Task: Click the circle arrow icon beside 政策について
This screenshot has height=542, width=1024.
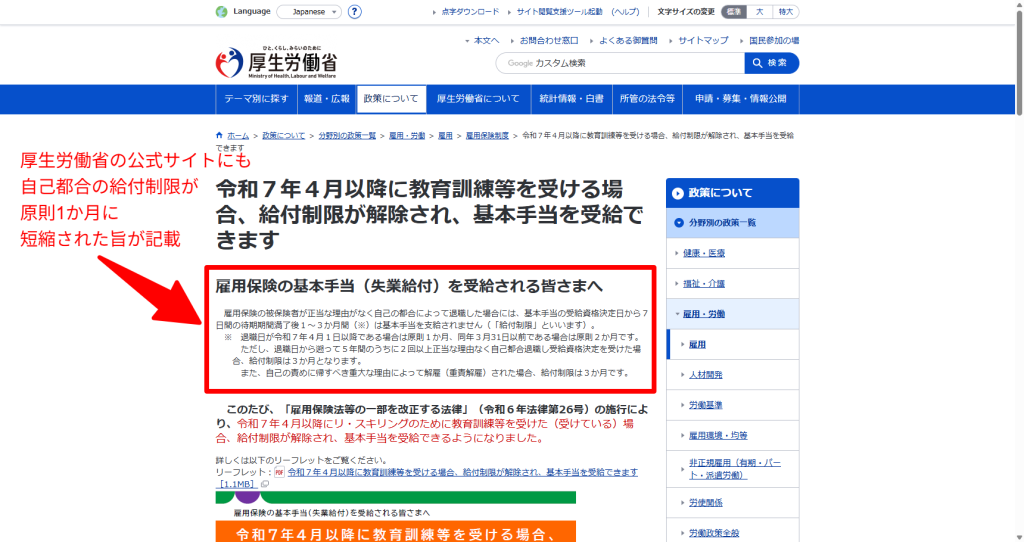Action: pos(678,193)
